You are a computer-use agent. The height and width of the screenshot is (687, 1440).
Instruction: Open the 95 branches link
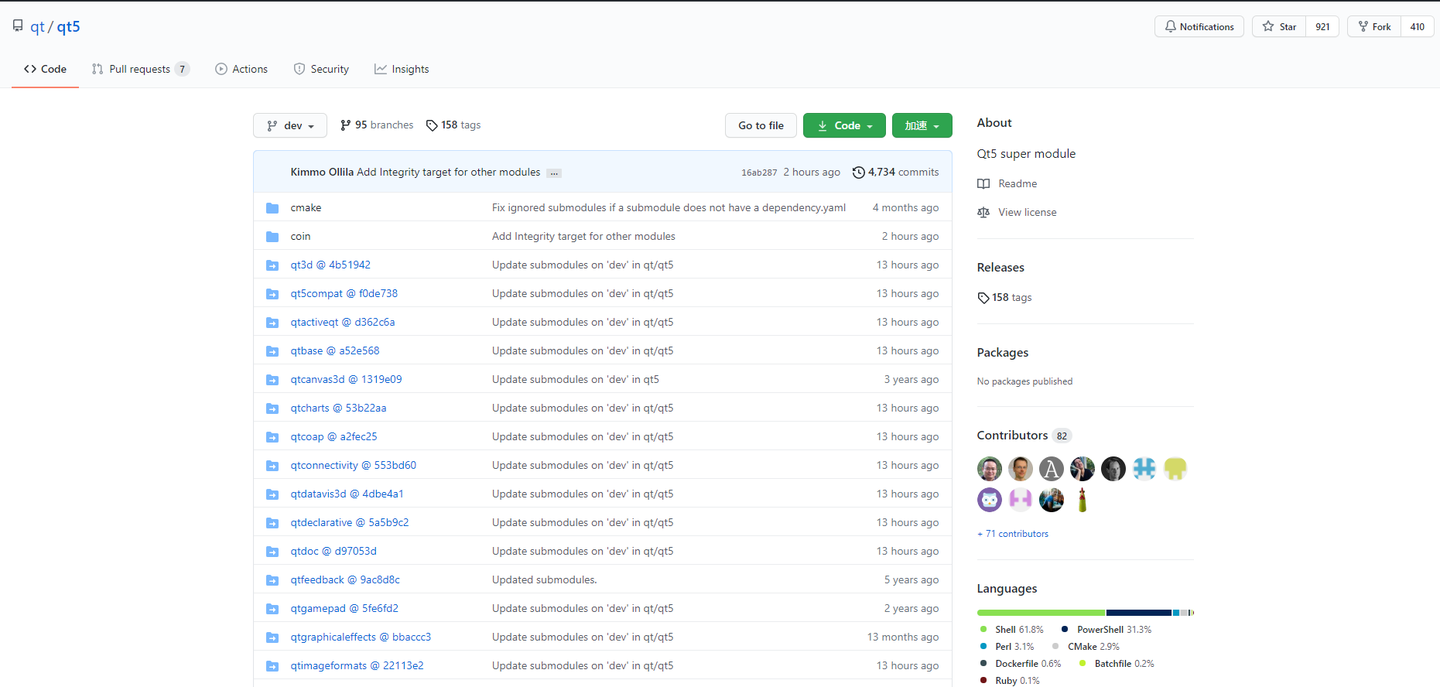pyautogui.click(x=377, y=125)
